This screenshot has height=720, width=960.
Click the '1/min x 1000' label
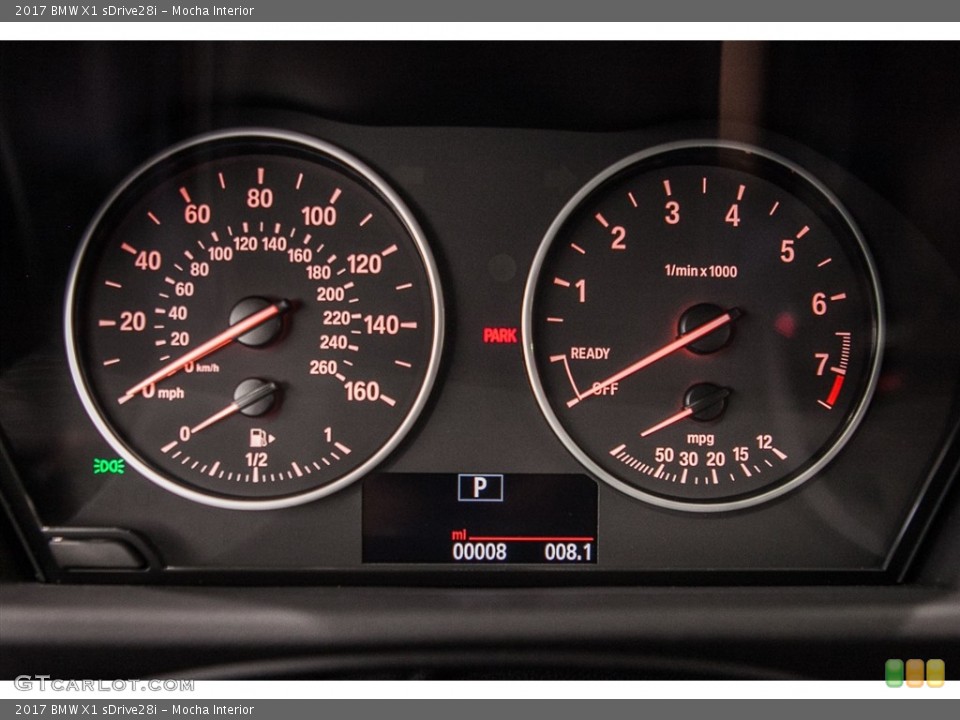[x=701, y=271]
